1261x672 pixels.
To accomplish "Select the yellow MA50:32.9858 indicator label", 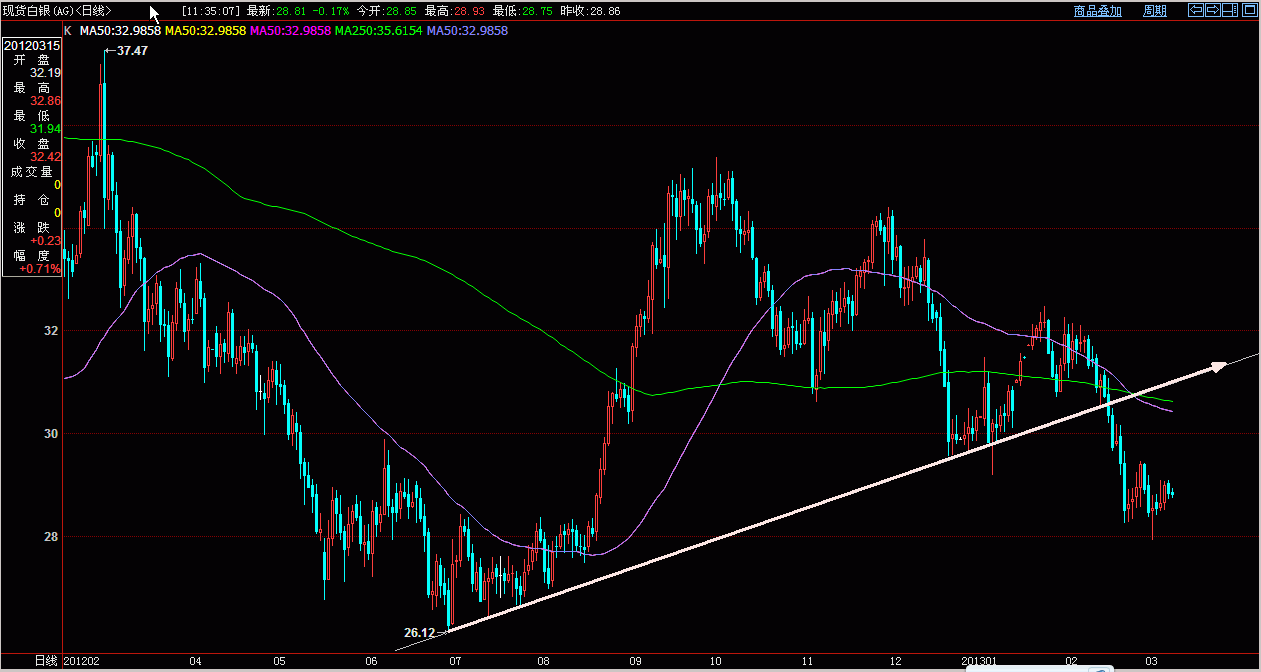I will (x=206, y=31).
